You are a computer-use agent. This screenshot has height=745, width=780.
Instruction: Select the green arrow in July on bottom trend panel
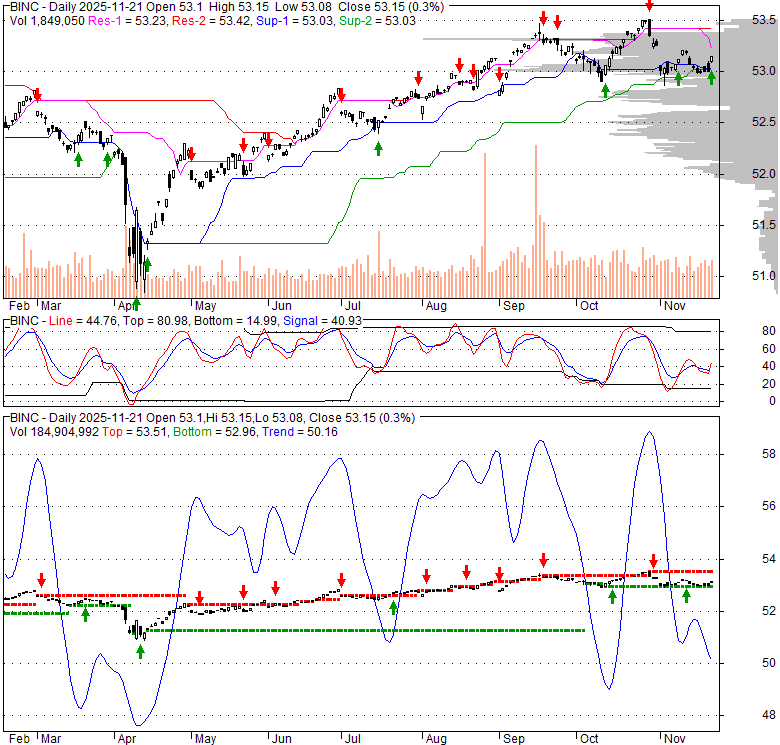click(393, 607)
